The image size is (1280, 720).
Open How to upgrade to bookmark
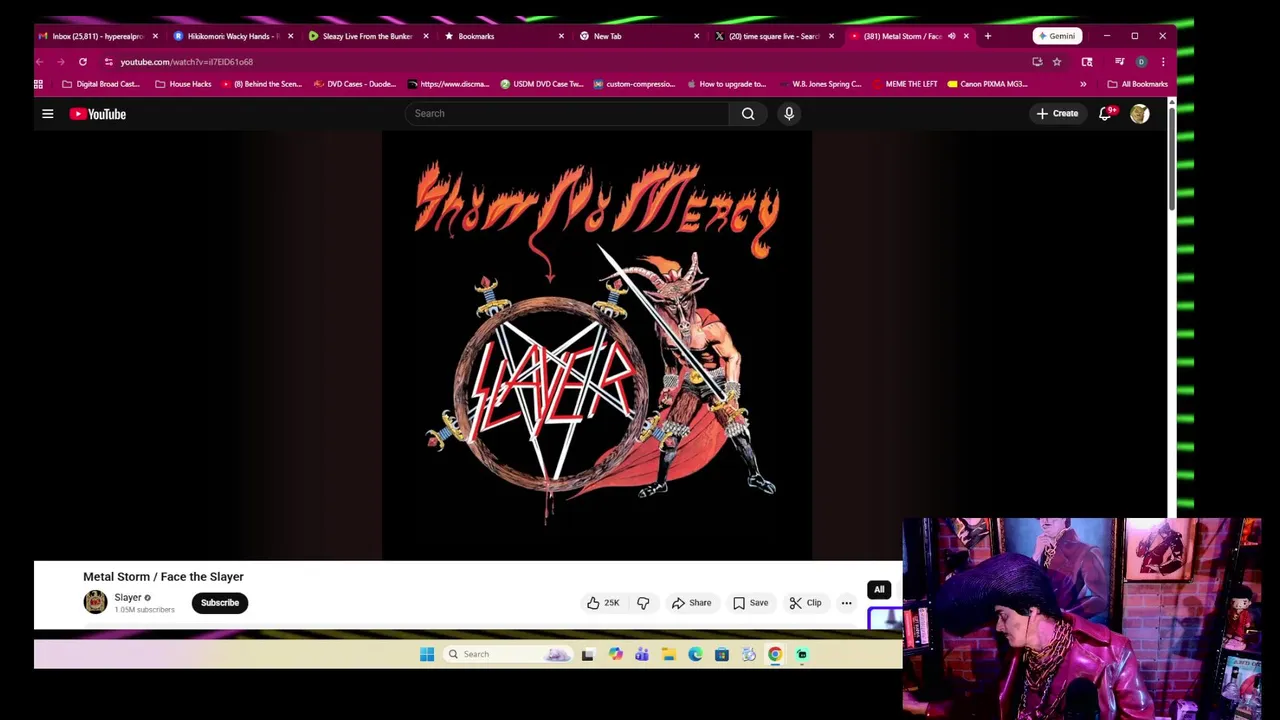pos(726,84)
